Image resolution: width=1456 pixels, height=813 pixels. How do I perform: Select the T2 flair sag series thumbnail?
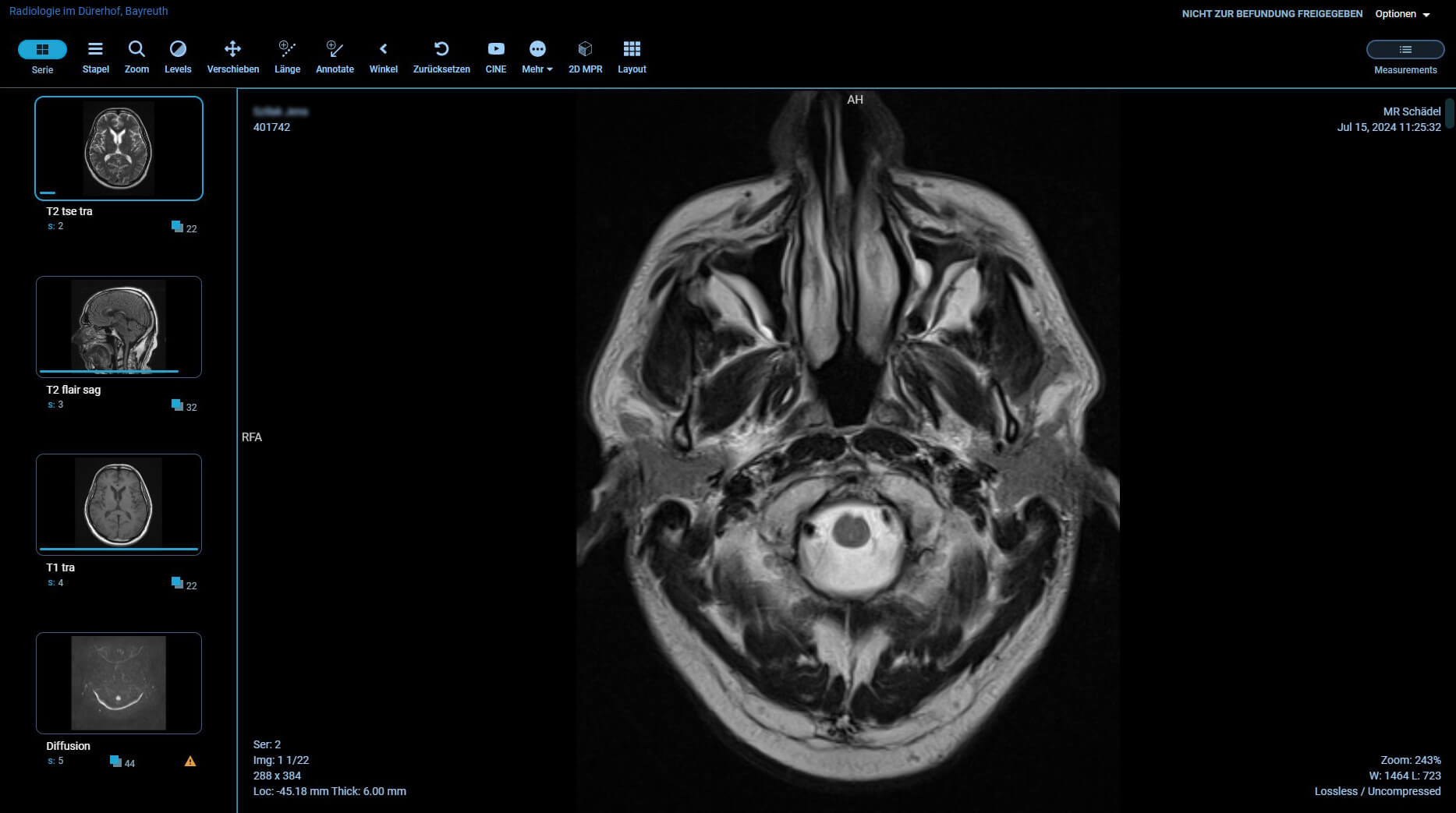tap(119, 327)
